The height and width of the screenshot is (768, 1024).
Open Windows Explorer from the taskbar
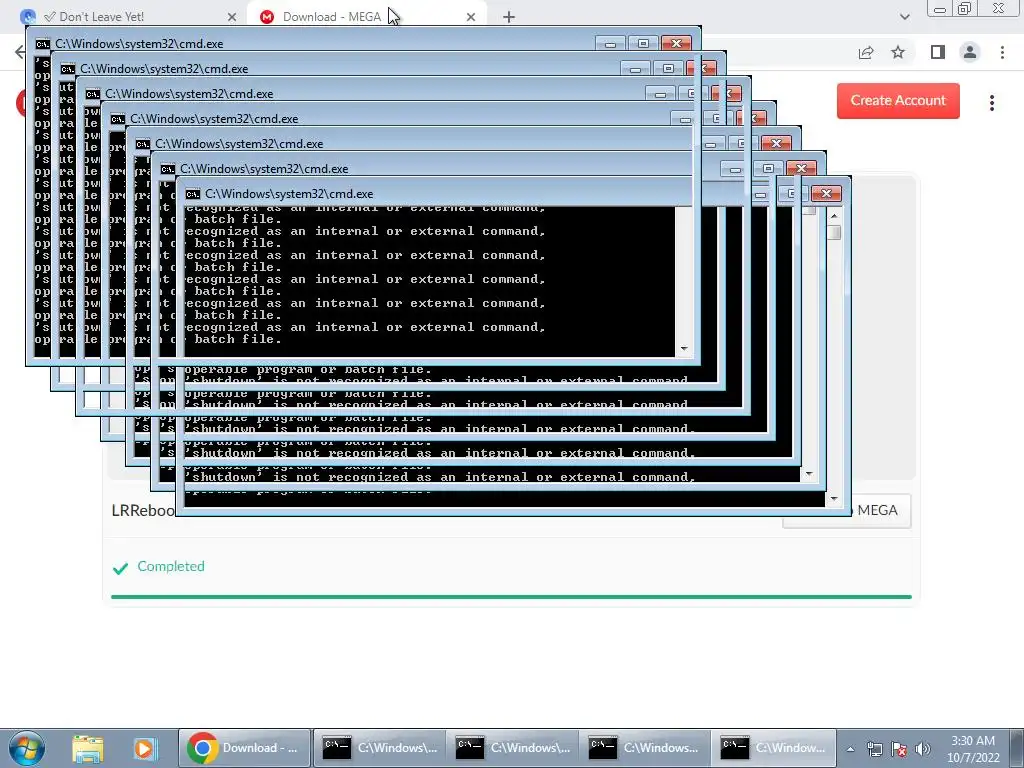[88, 748]
